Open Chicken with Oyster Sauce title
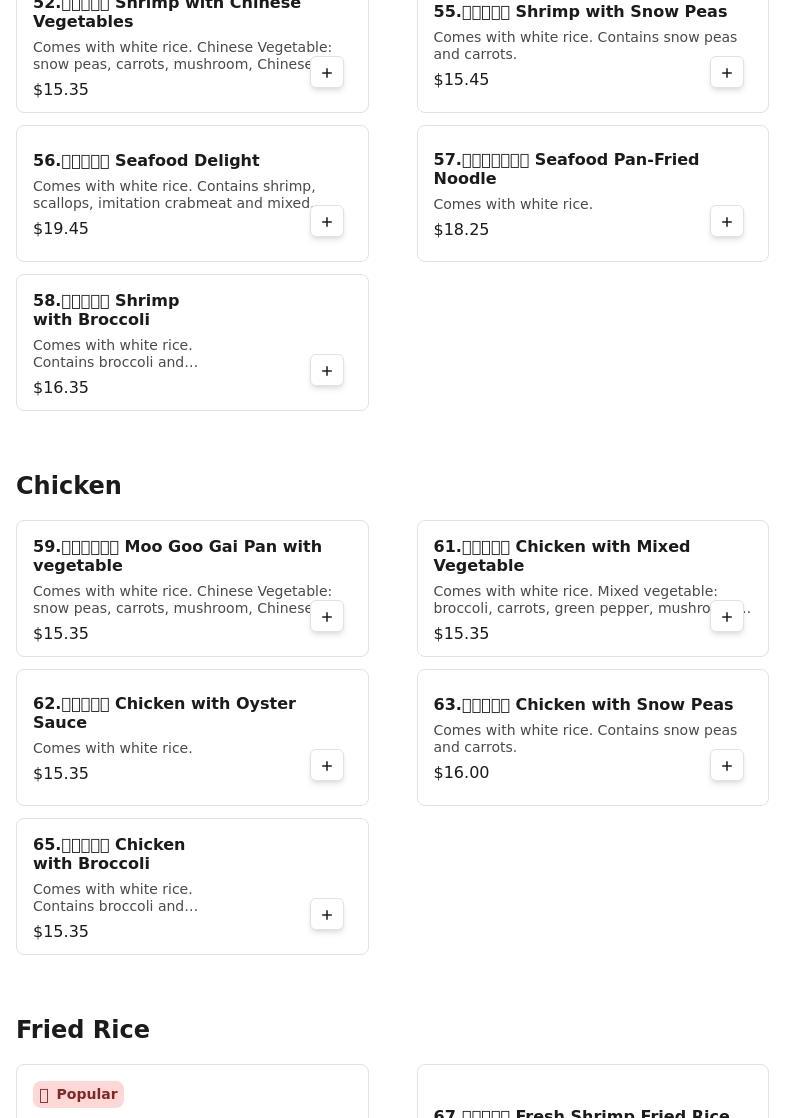The width and height of the screenshot is (785, 1118). click(164, 713)
